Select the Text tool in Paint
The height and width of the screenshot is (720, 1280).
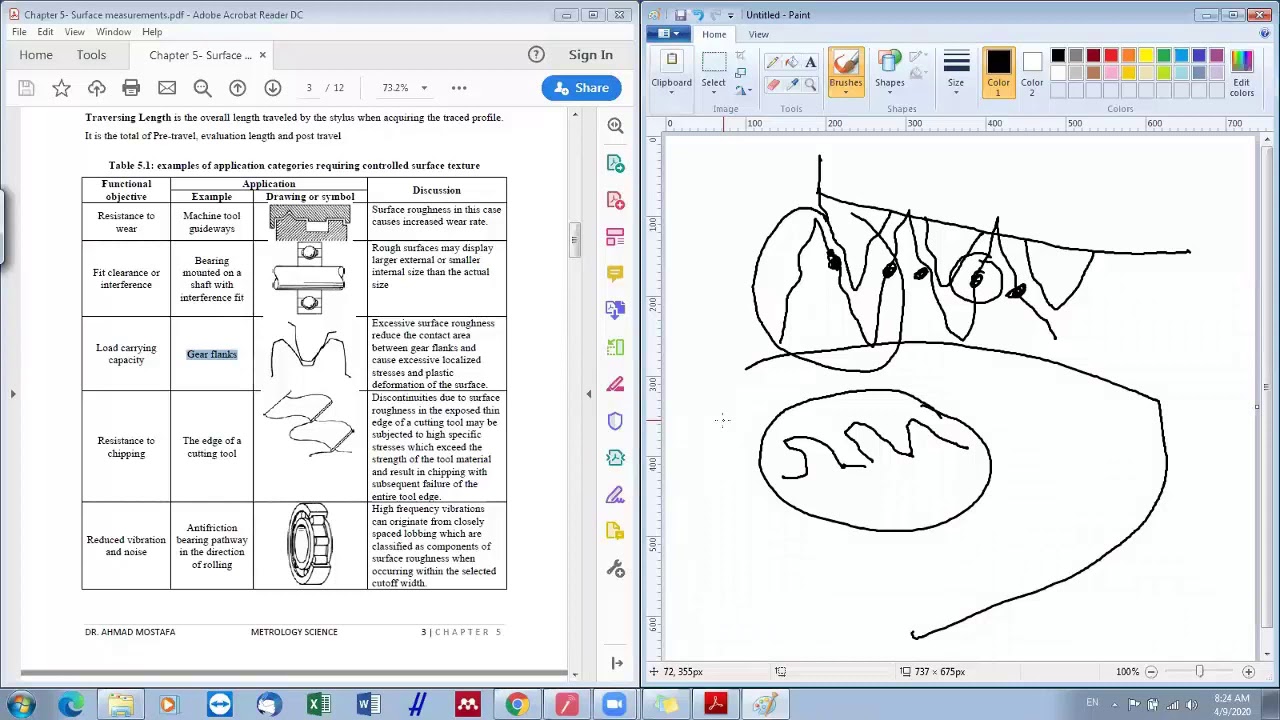[810, 62]
